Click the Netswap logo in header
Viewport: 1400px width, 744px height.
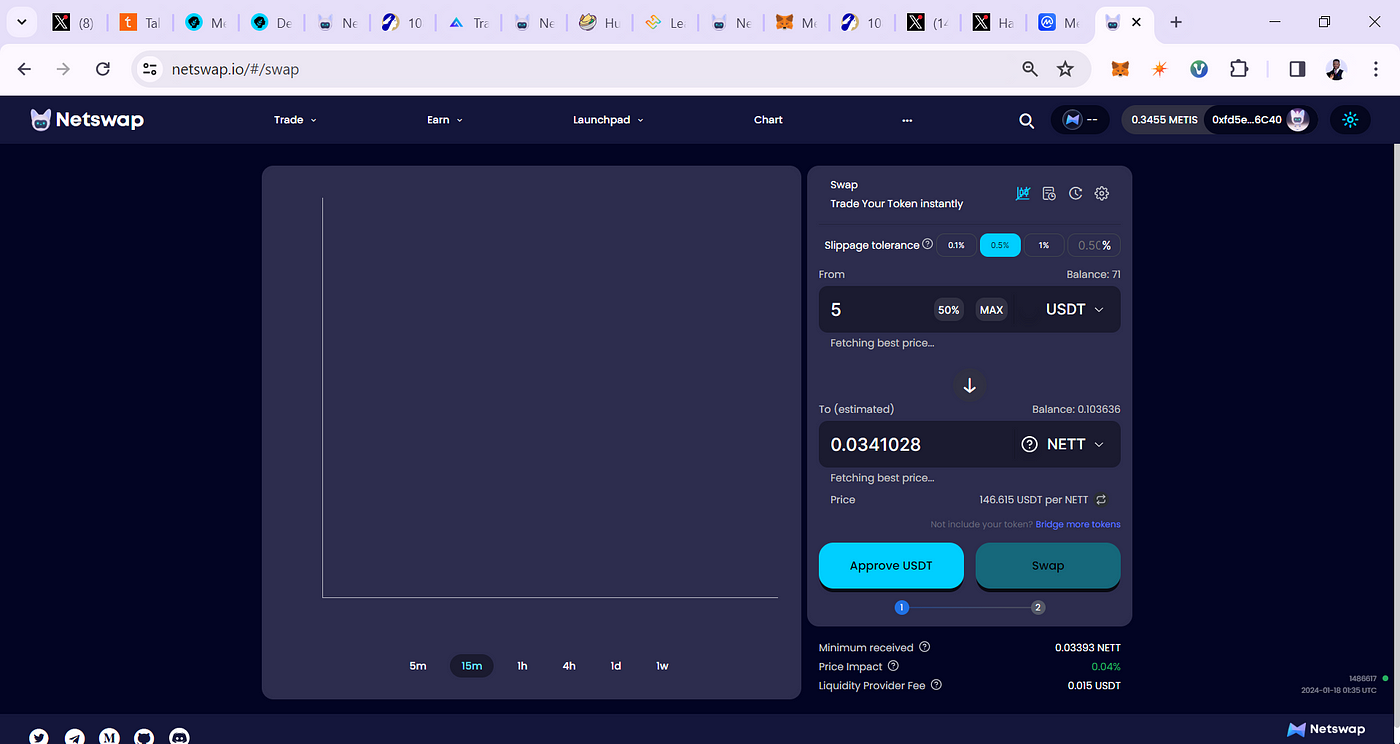coord(87,120)
